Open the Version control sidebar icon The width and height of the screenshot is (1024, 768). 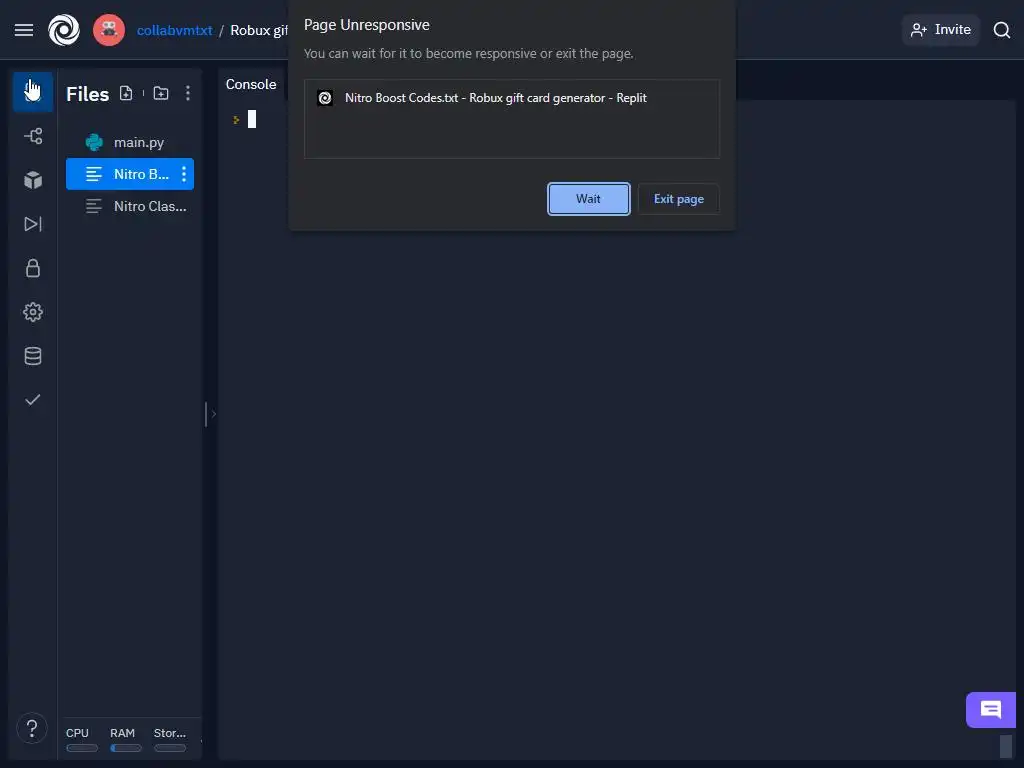pos(33,136)
